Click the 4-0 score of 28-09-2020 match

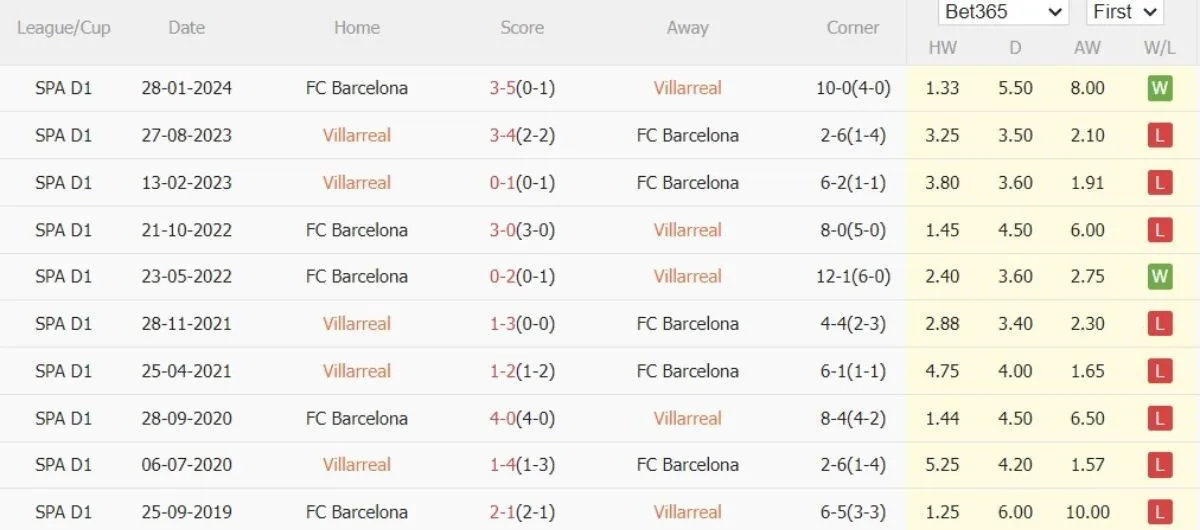pos(502,418)
